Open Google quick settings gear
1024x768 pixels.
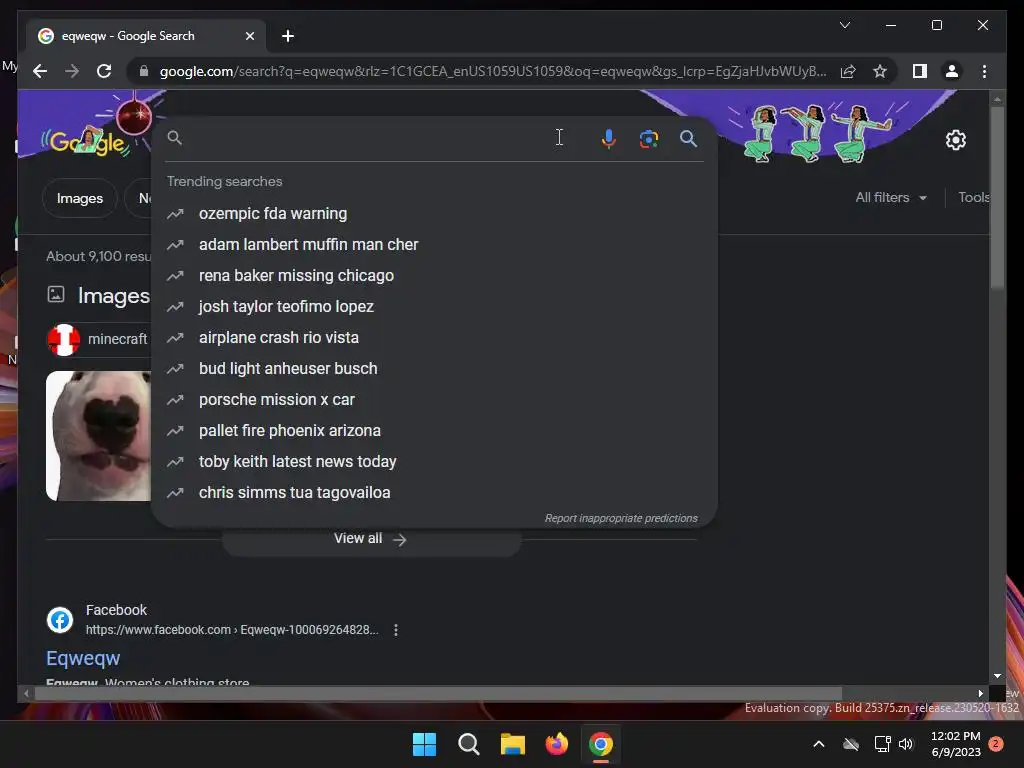(955, 140)
